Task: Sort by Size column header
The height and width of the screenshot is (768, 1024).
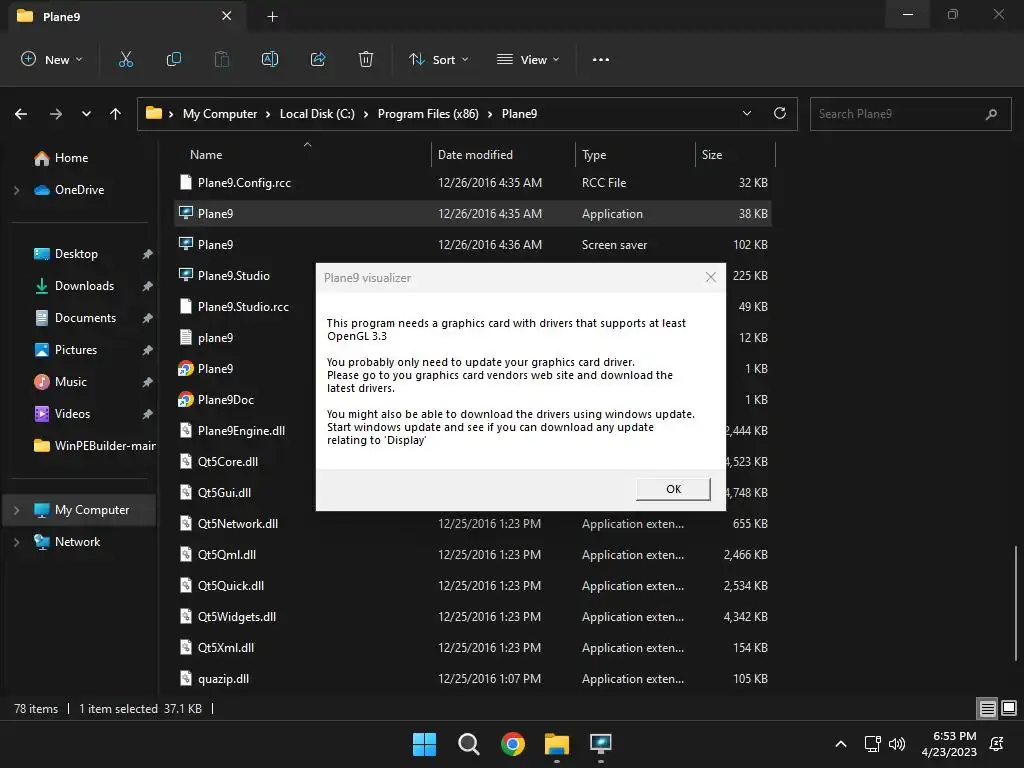Action: [712, 155]
